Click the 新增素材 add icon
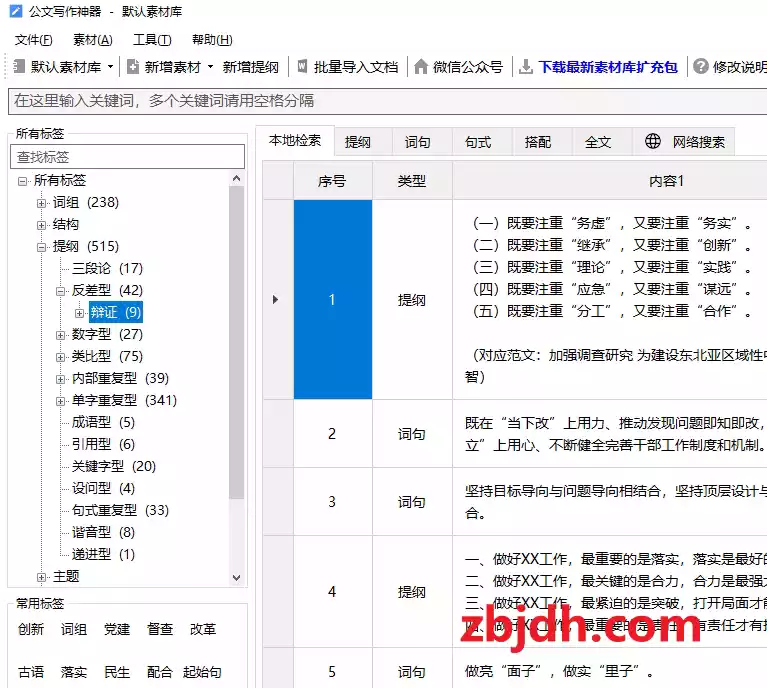The width and height of the screenshot is (767, 688). coord(133,67)
